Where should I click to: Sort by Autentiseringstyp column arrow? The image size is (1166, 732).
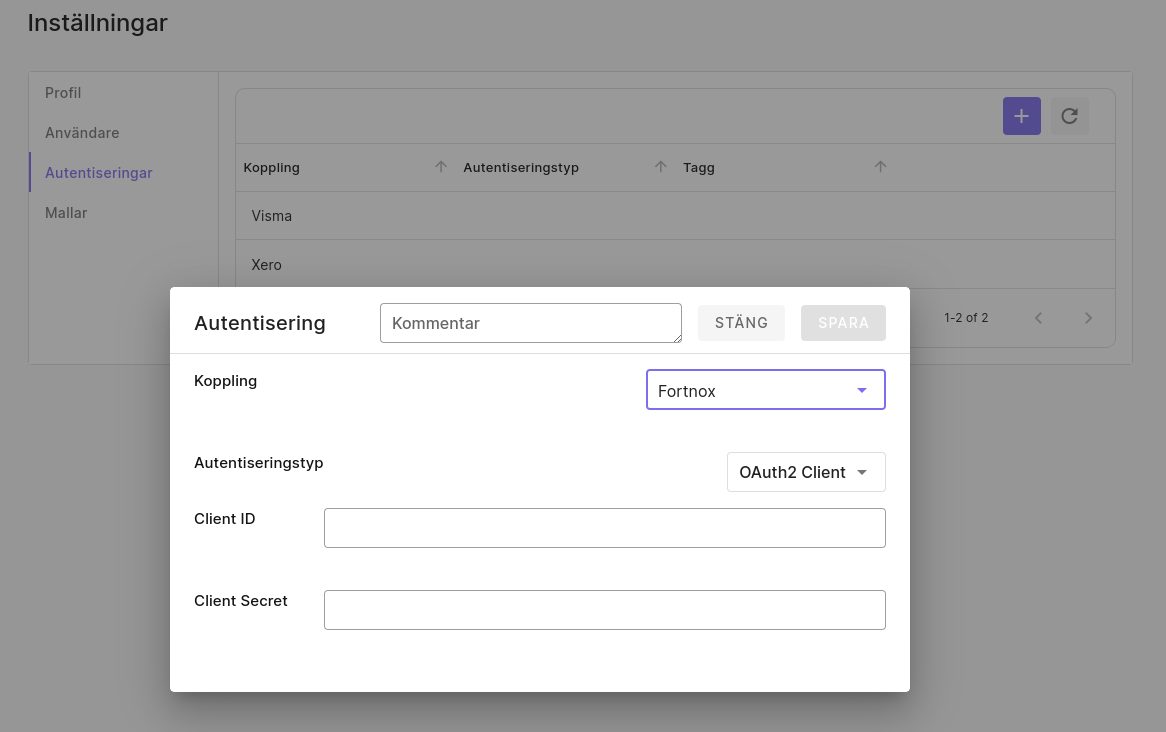[660, 167]
